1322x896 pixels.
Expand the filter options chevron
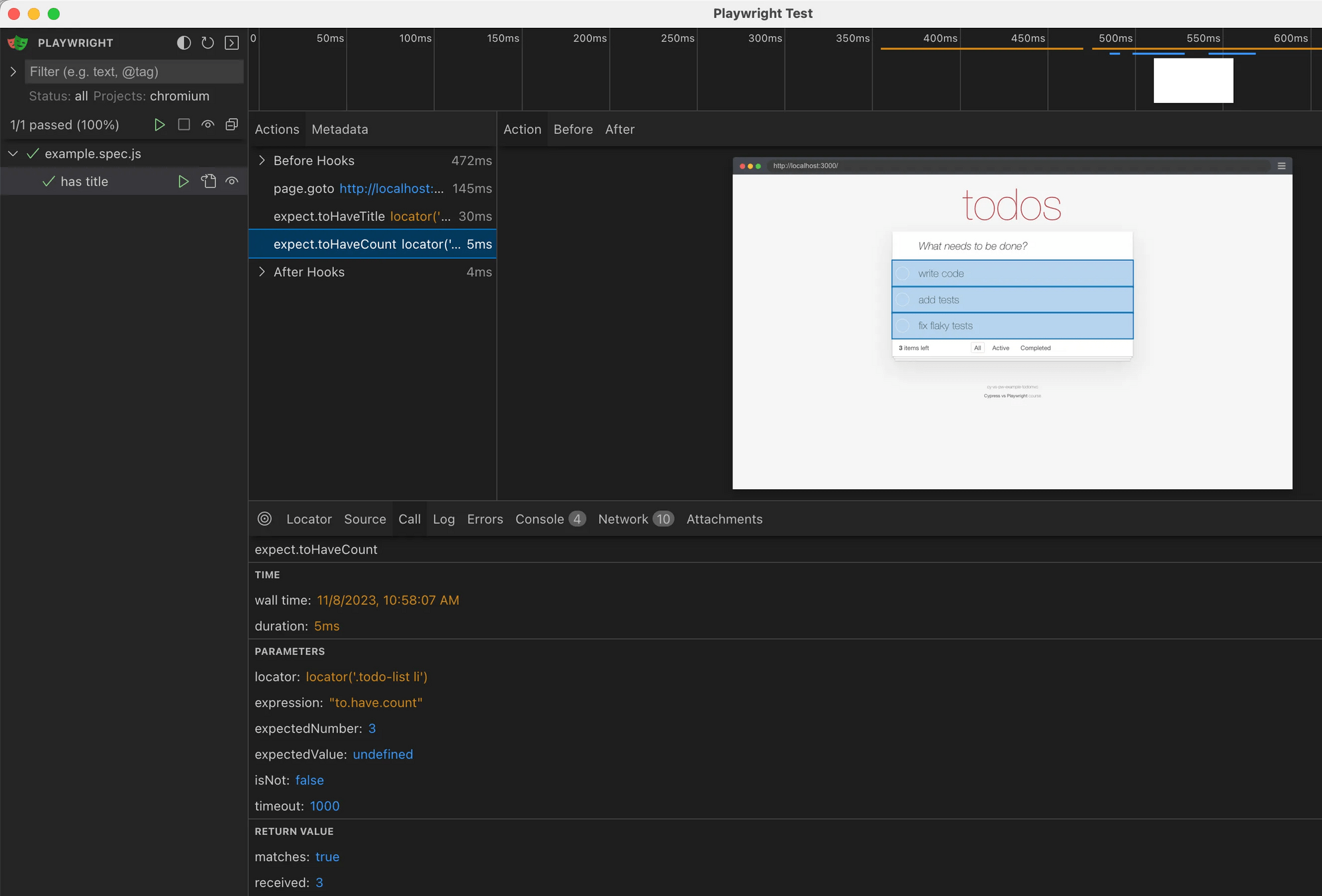pos(13,72)
